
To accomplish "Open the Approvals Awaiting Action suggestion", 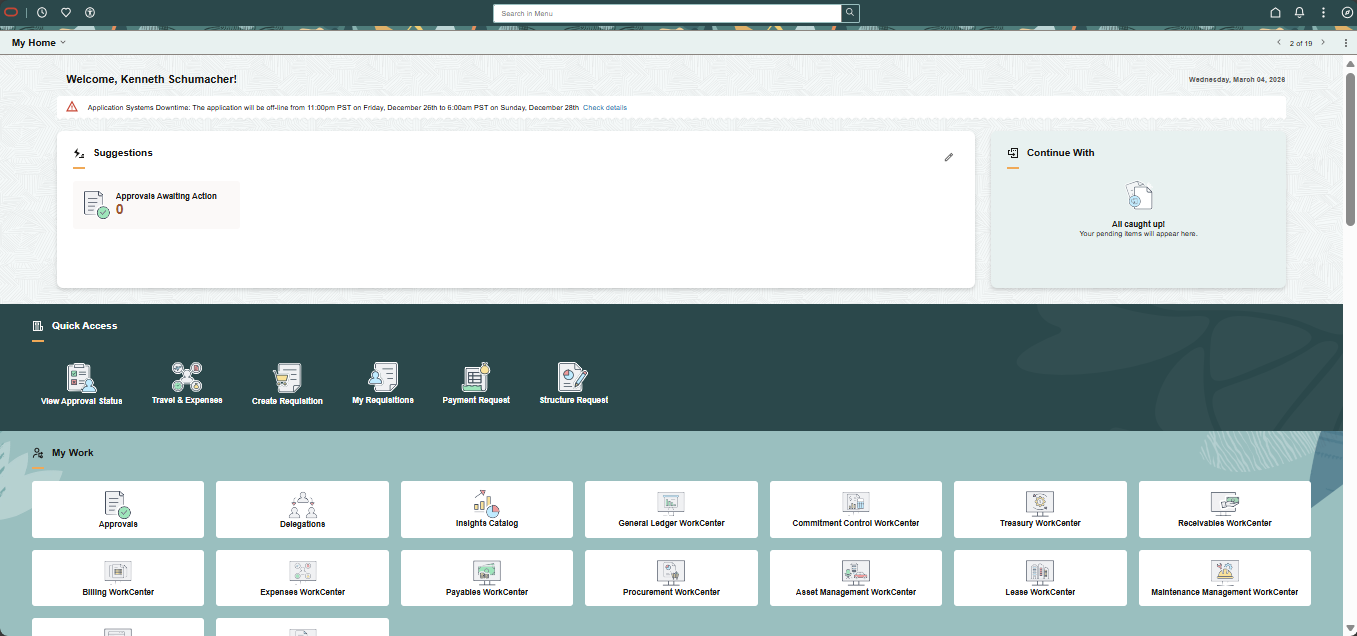I will click(x=156, y=204).
